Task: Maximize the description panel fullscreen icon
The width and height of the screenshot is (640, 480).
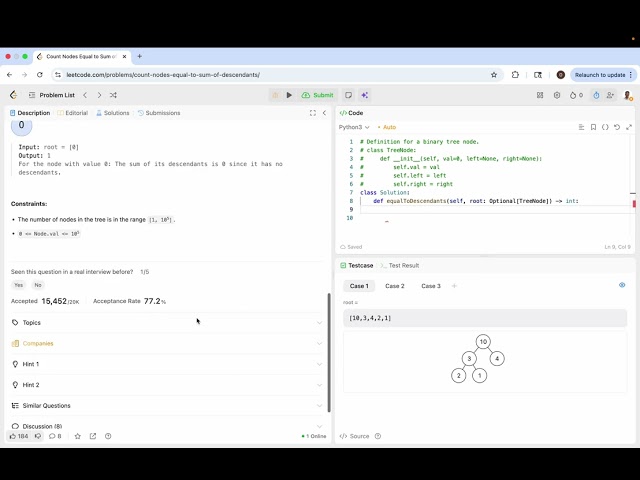Action: (313, 113)
